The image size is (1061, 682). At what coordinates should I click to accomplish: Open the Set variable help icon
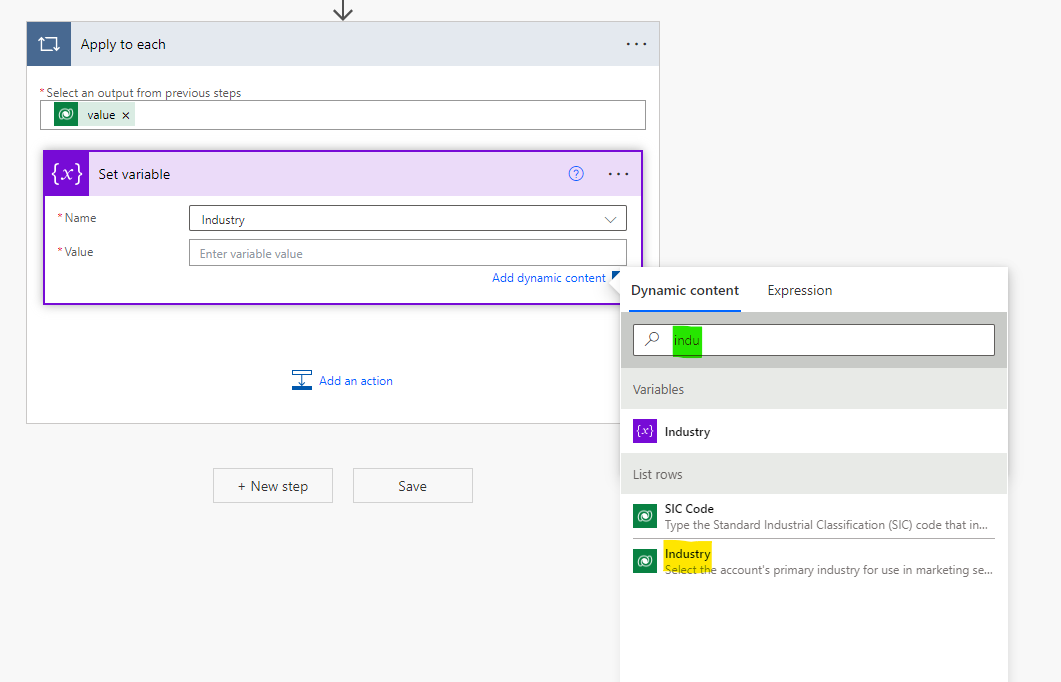[575, 173]
